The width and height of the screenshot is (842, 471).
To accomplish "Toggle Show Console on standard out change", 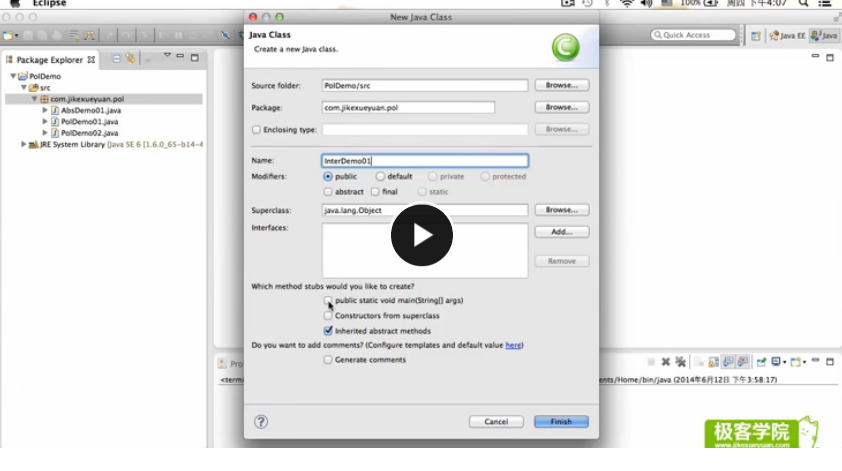I will (x=728, y=362).
